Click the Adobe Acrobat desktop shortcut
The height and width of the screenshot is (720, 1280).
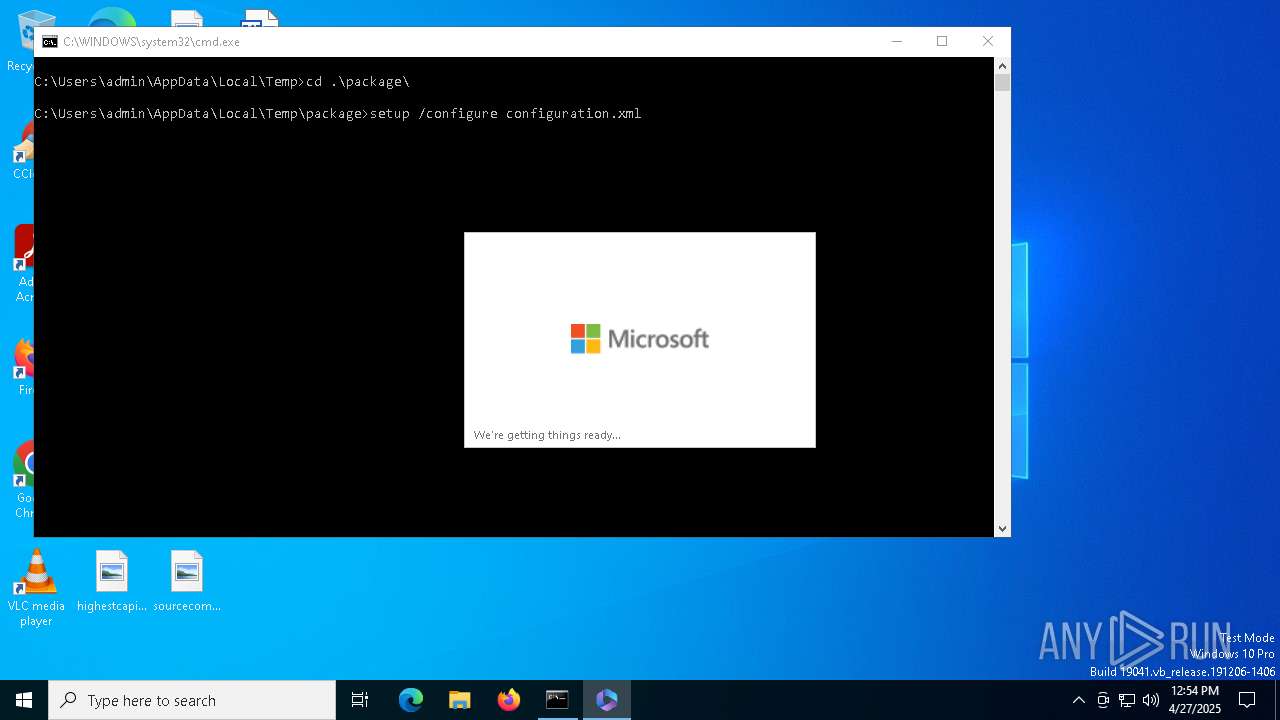click(x=24, y=264)
